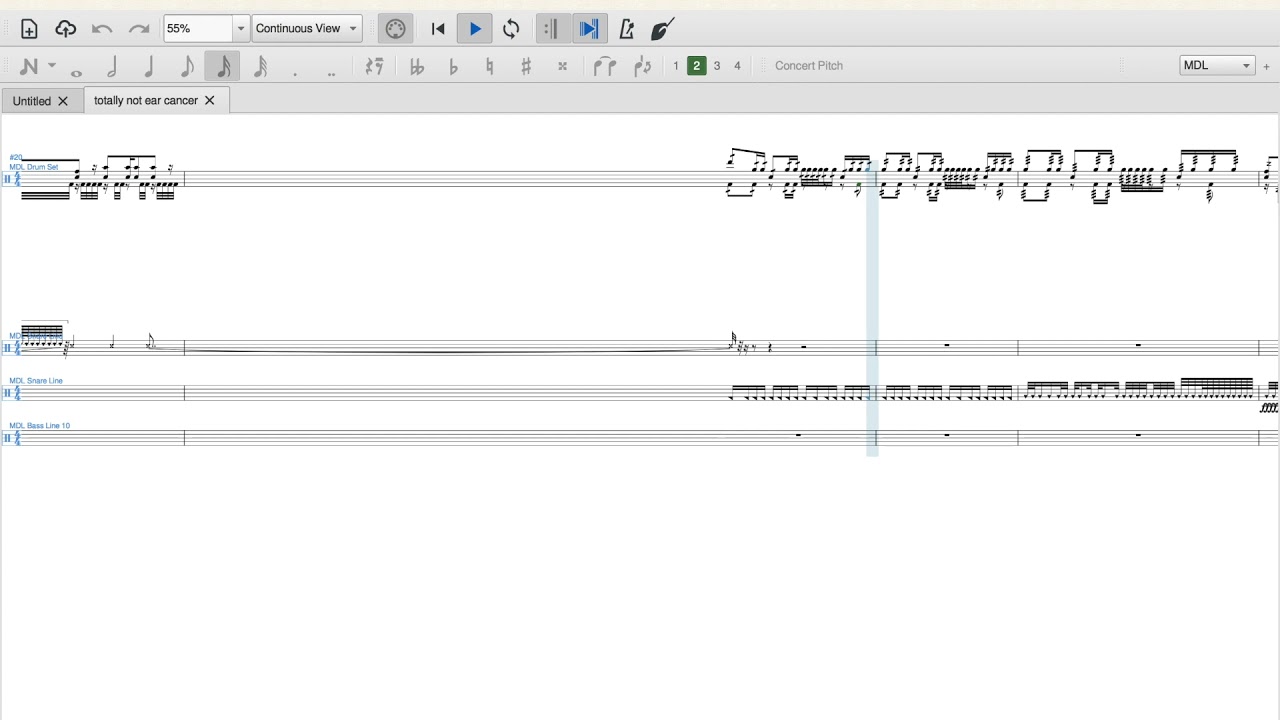The image size is (1280, 720).
Task: Open MDL workspace dropdown
Action: point(1217,66)
